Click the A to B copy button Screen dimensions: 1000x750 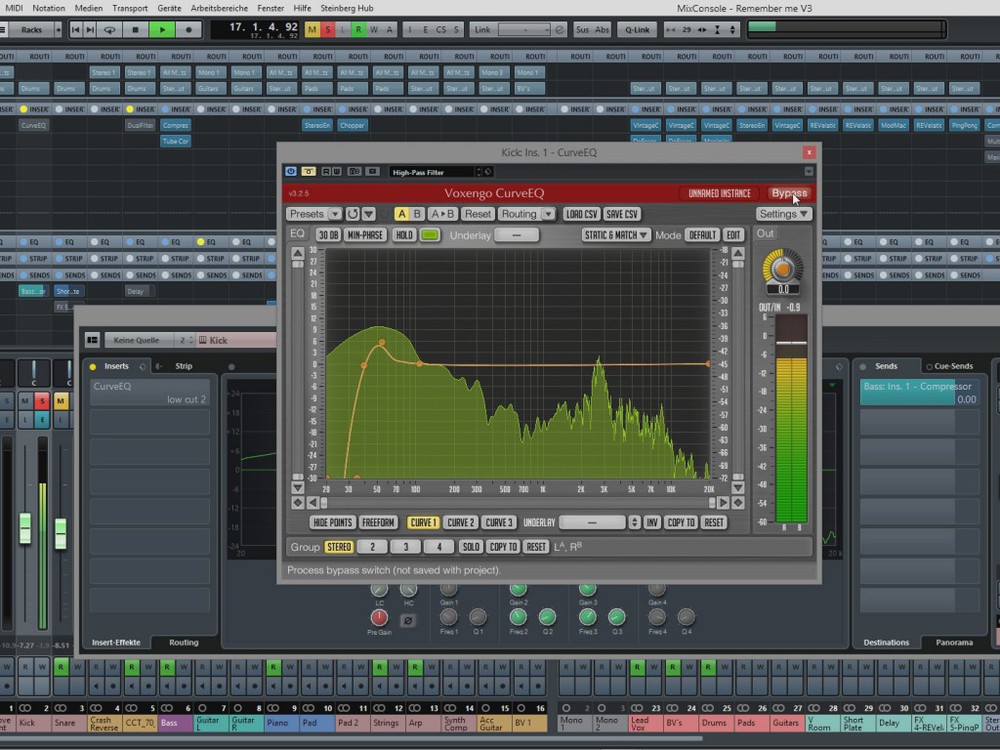tap(443, 214)
